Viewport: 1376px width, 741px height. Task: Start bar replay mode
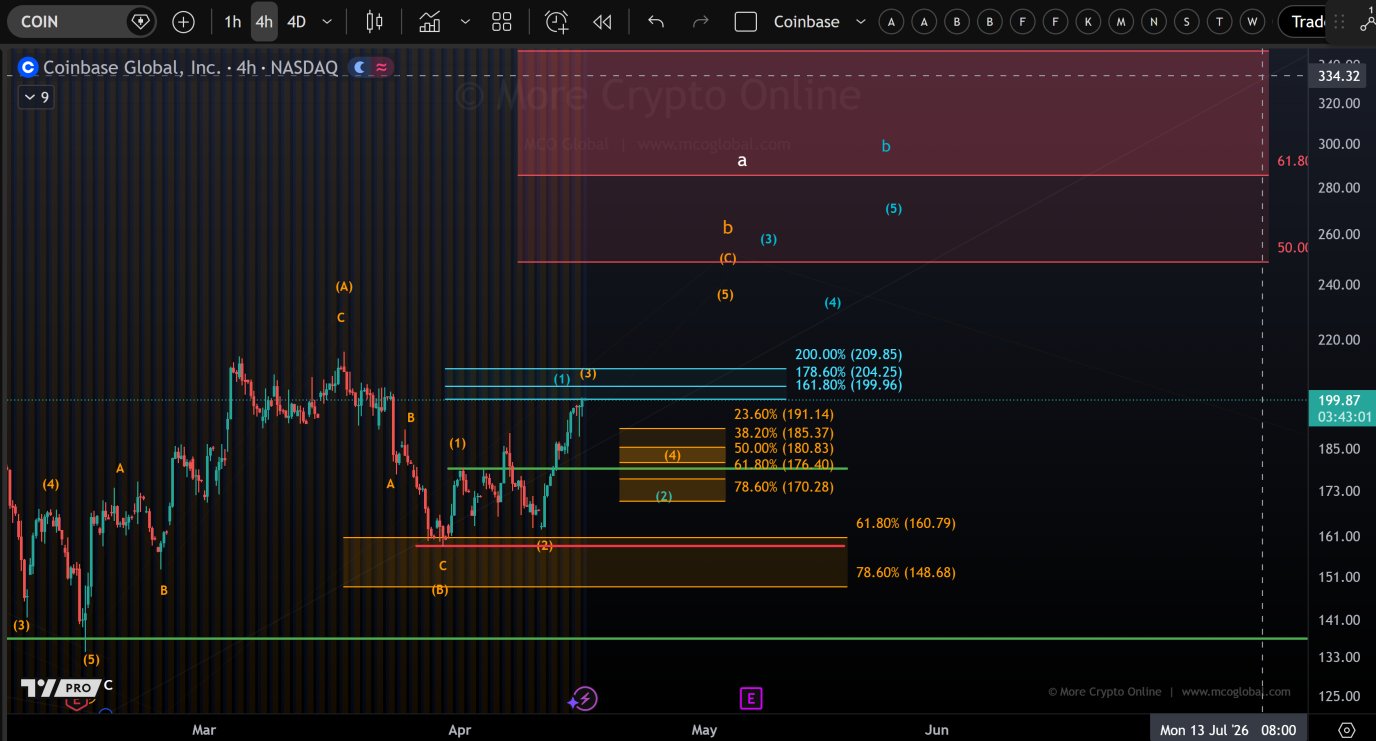[x=602, y=21]
